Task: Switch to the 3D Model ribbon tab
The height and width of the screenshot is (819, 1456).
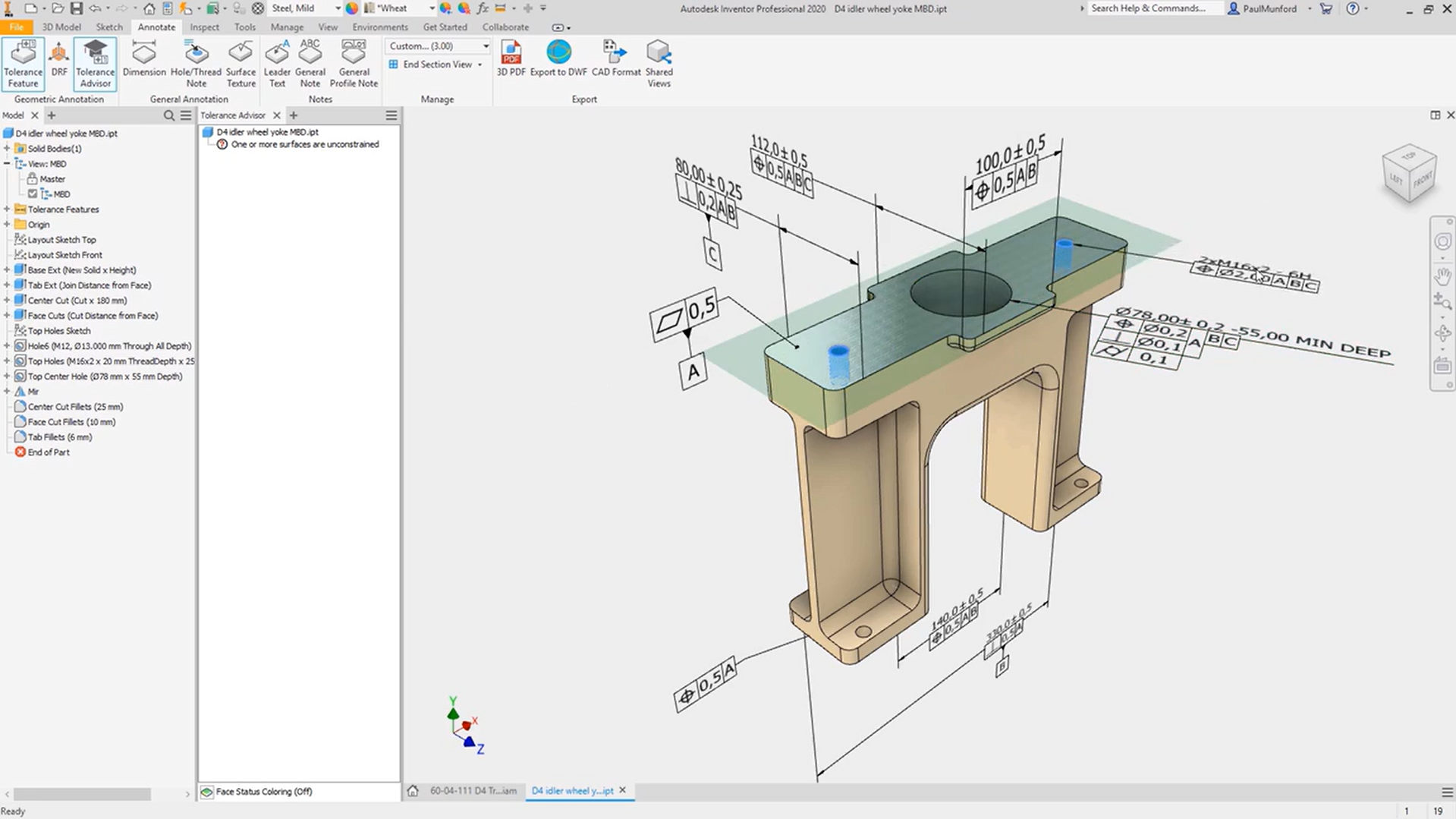Action: [61, 27]
